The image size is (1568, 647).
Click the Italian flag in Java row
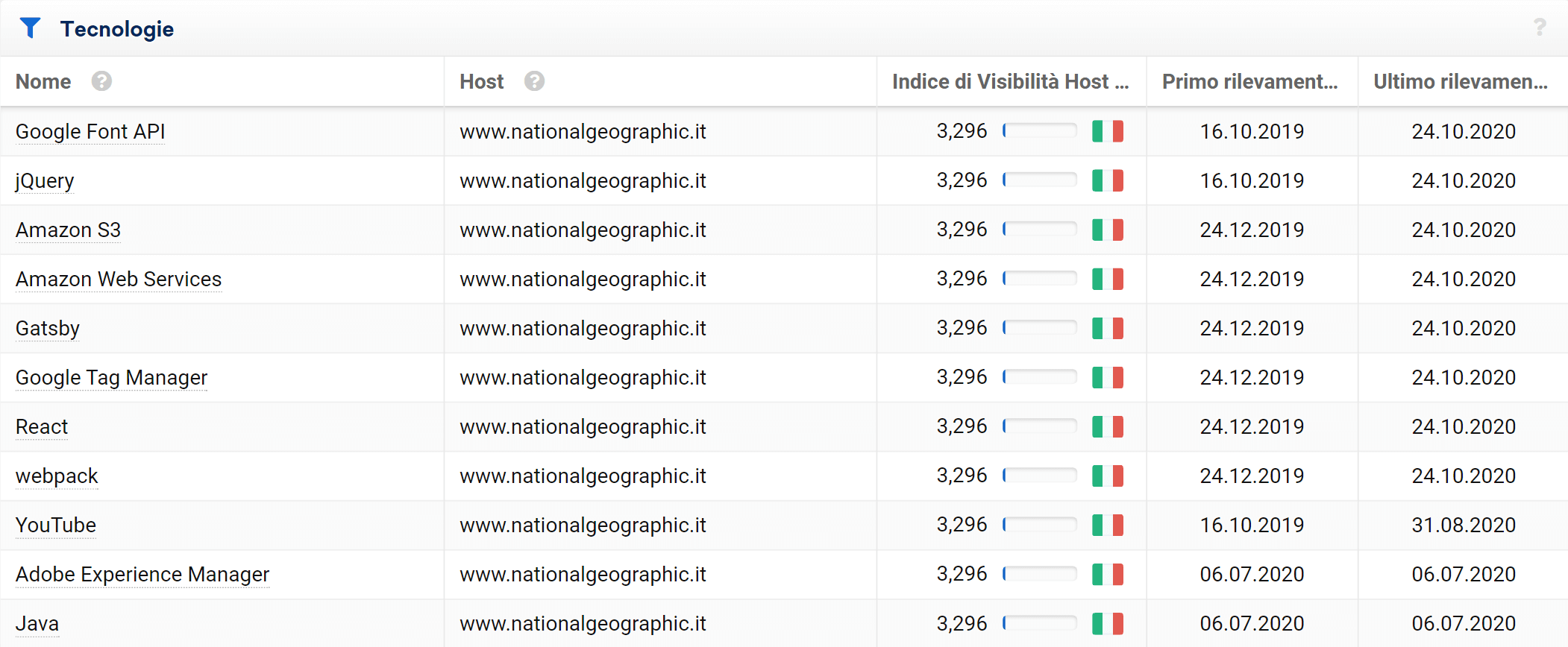[1108, 623]
